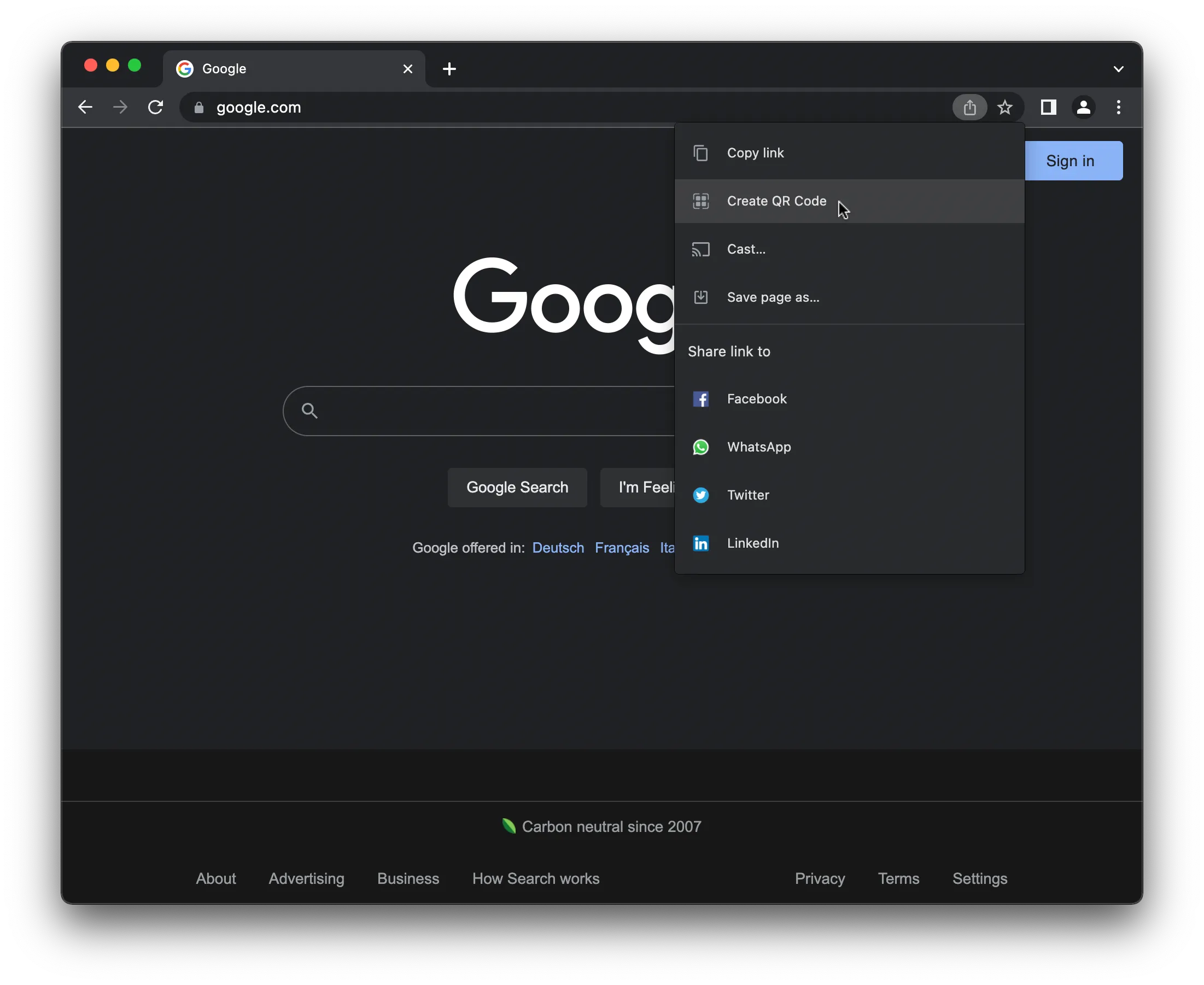
Task: Open a new tab with the plus button
Action: point(449,69)
